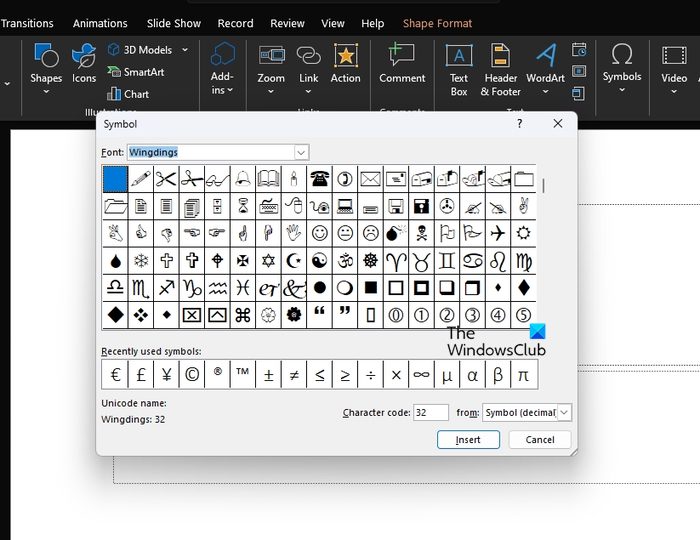Pick the telephone symbol in grid
Screen dimensions: 700x540
(x=320, y=179)
